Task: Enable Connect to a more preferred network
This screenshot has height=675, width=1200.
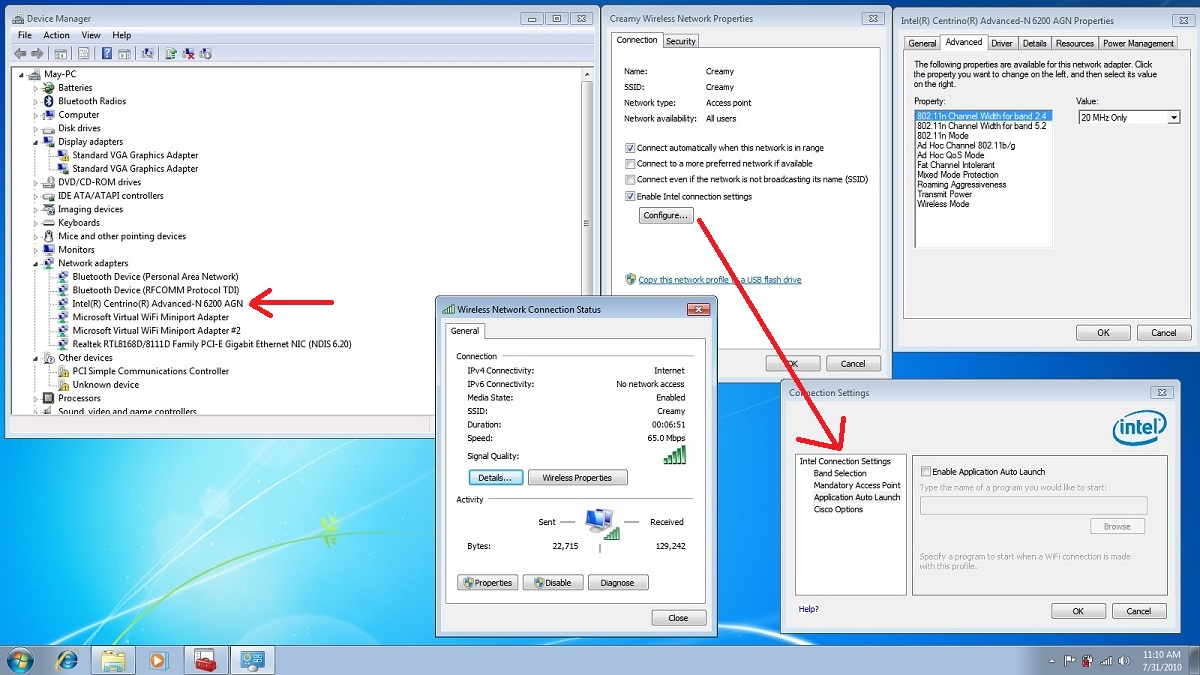Action: pos(630,164)
